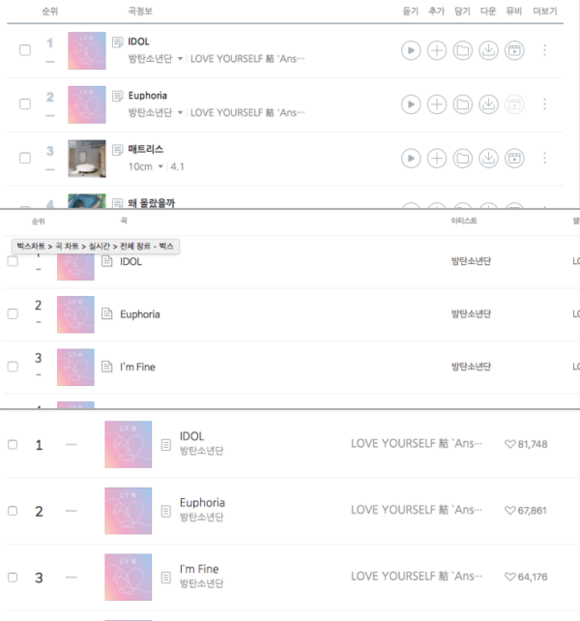Like I'm Fine with heart icon
Viewport: 580px width, 621px height.
tap(510, 577)
